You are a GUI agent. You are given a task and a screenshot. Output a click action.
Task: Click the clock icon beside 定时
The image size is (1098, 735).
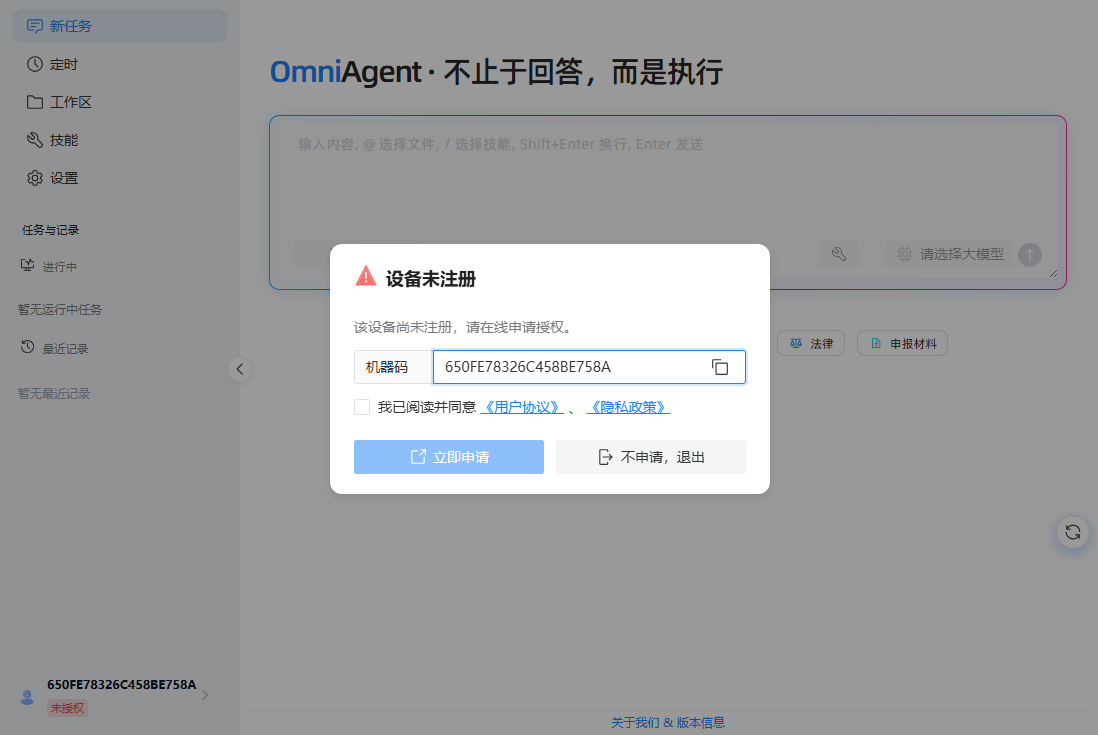[x=34, y=64]
